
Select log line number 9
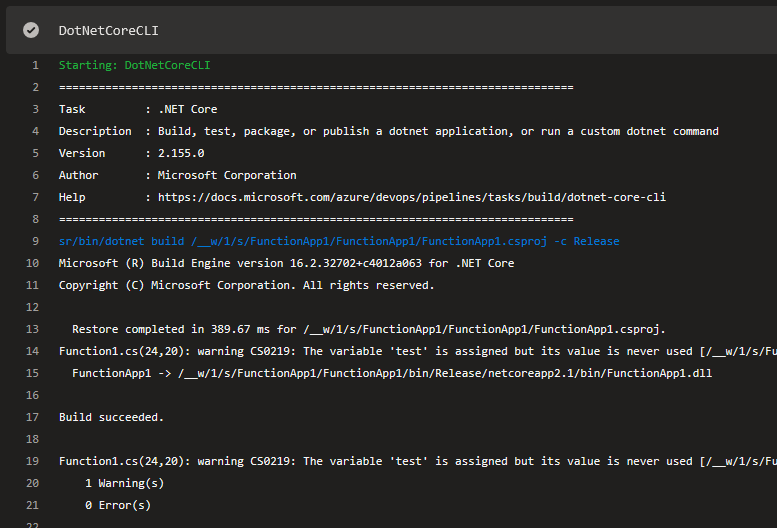(35, 241)
